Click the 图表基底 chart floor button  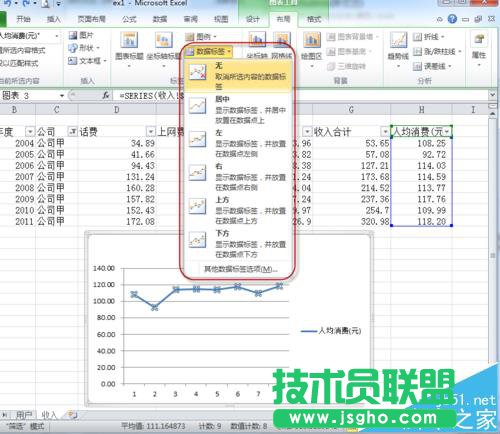tap(349, 51)
